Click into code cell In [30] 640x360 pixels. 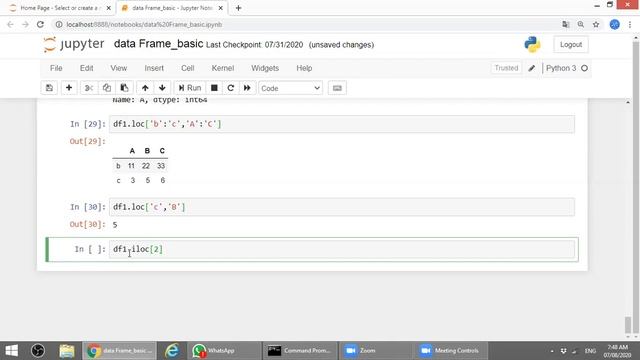tap(342, 207)
